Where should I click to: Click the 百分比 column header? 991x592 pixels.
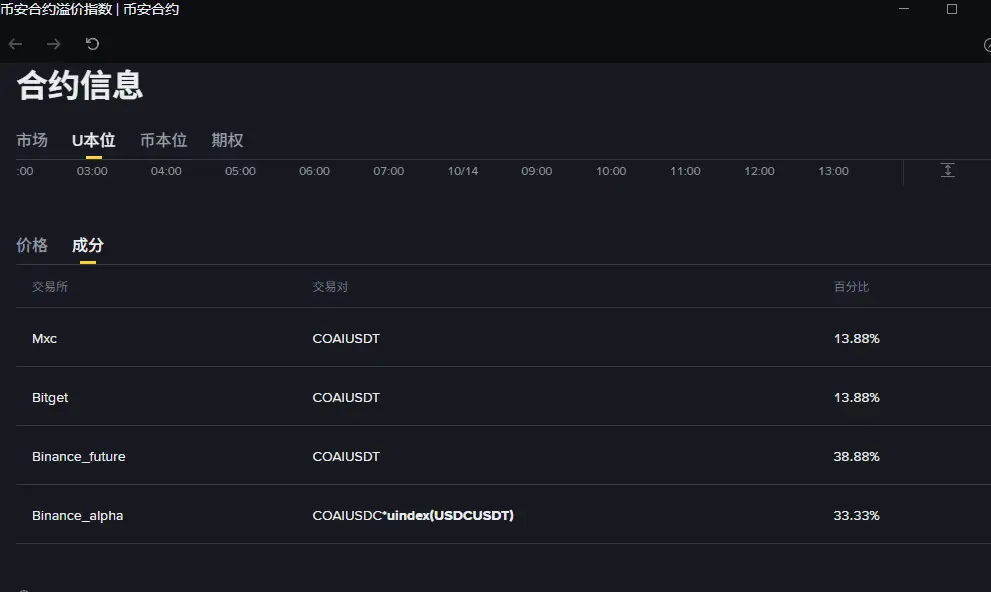click(x=851, y=287)
